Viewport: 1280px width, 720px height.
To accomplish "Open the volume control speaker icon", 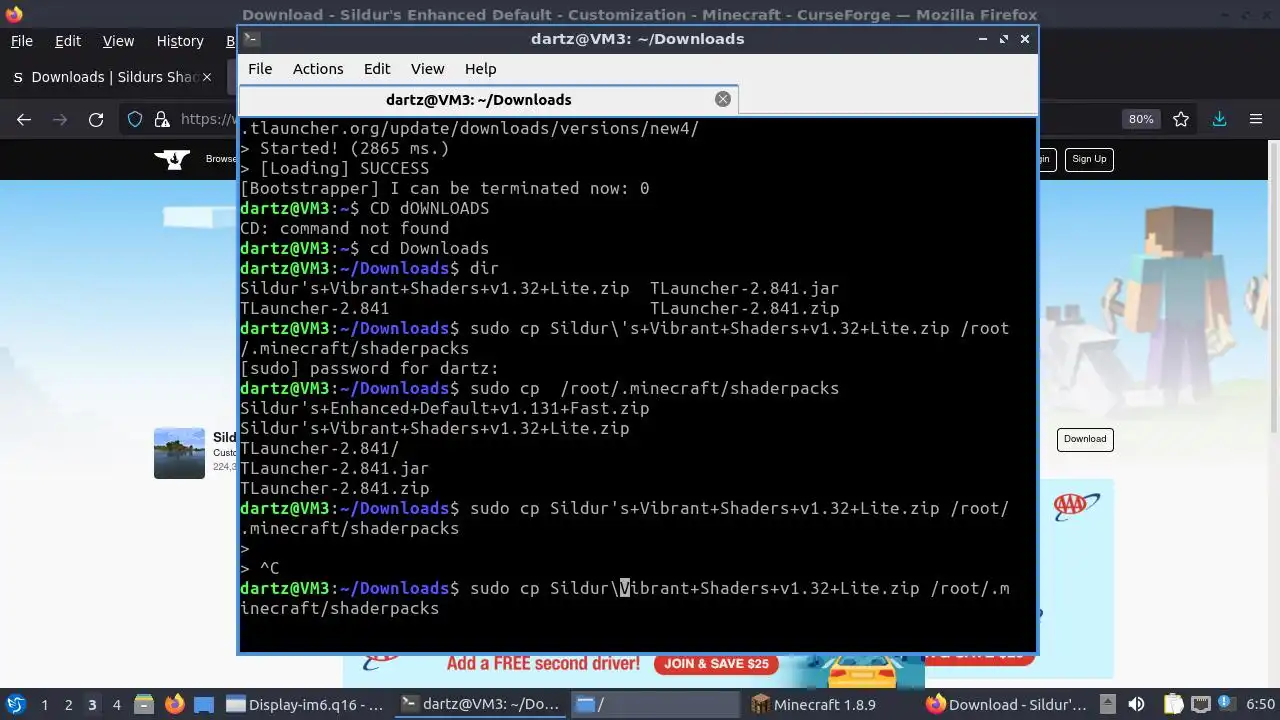I will coord(1136,704).
